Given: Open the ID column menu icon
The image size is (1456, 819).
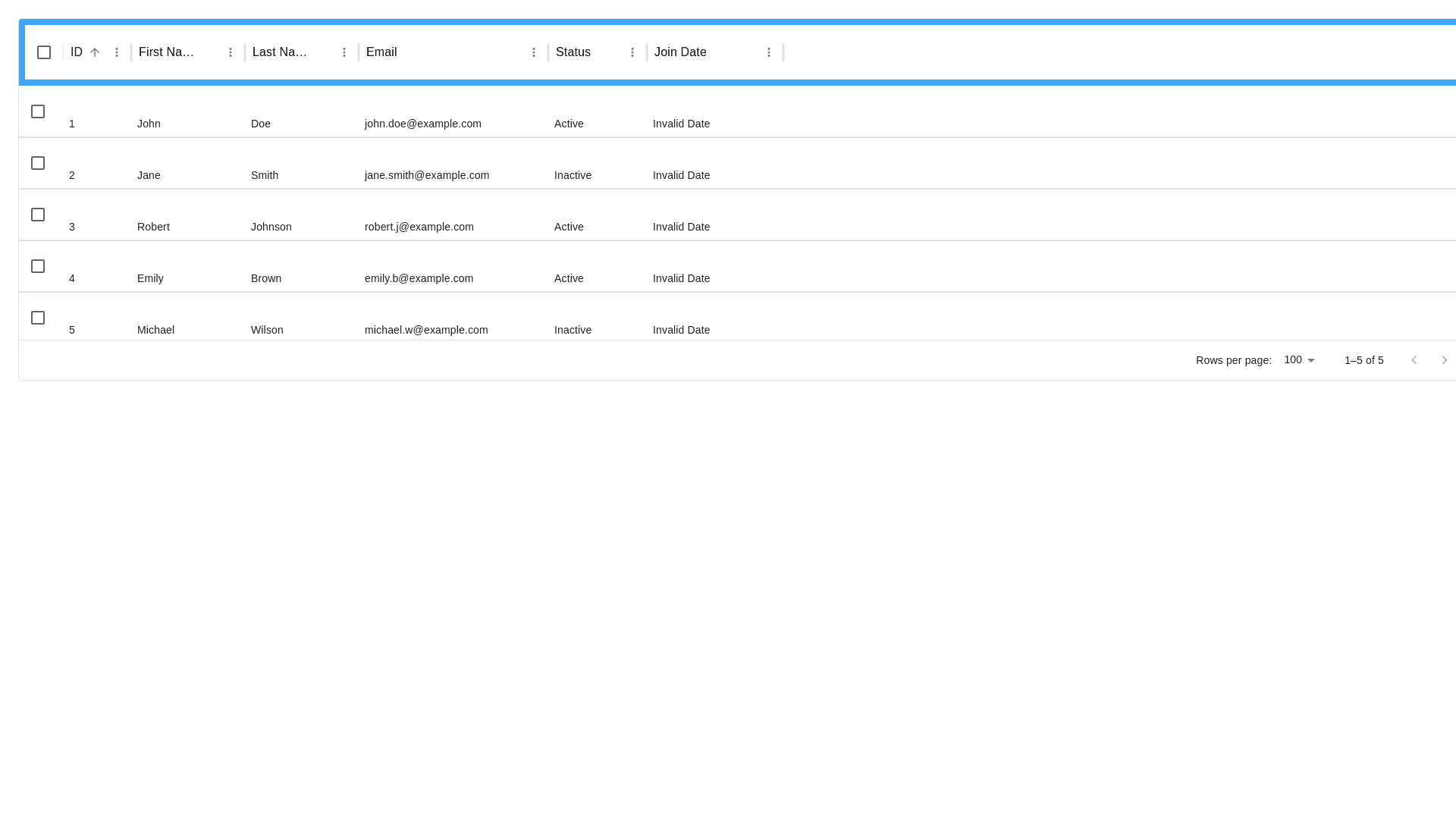Looking at the screenshot, I should click(117, 52).
